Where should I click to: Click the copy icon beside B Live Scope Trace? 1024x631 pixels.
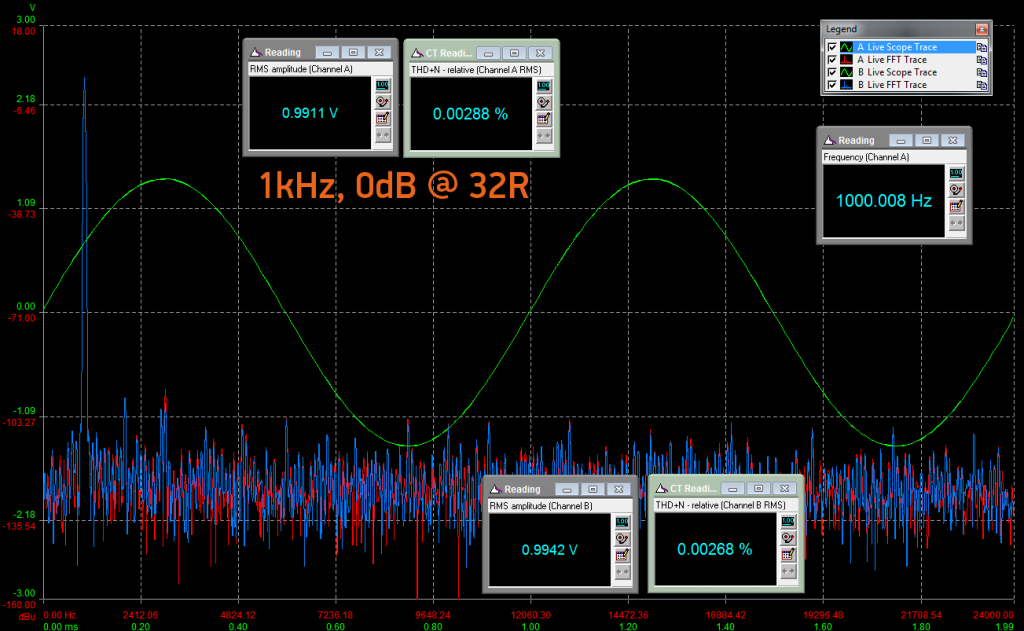(984, 72)
